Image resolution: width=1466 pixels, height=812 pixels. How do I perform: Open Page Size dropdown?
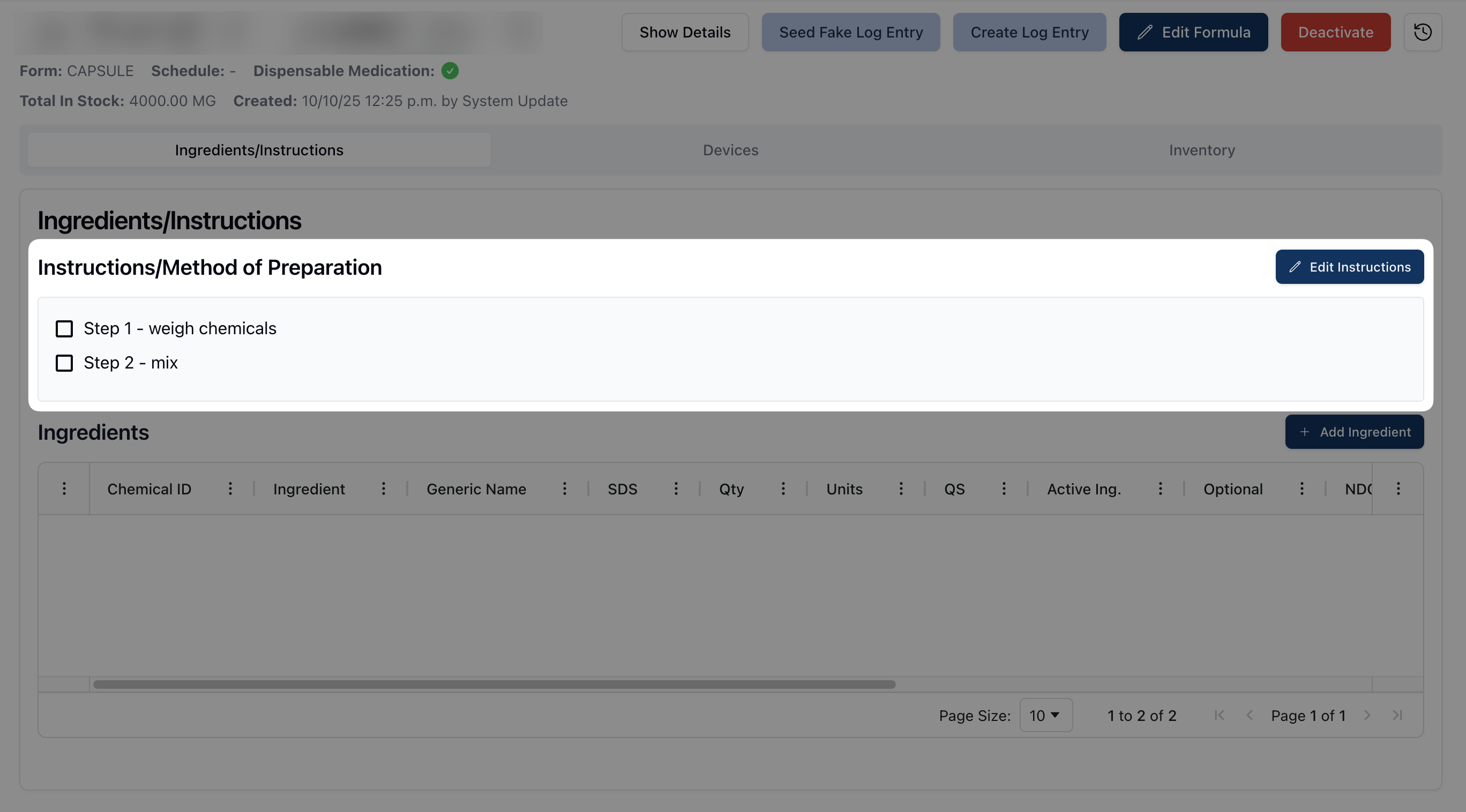1045,715
